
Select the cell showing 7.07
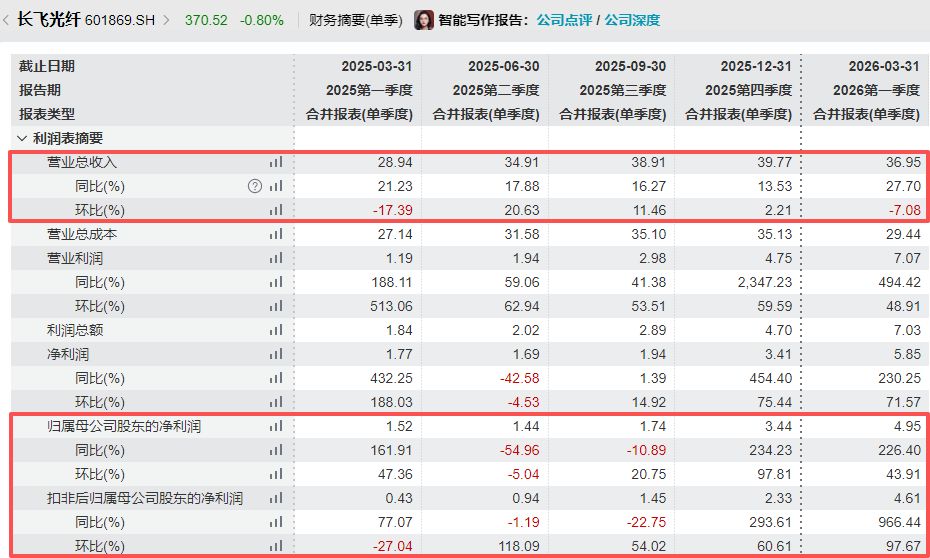point(909,258)
